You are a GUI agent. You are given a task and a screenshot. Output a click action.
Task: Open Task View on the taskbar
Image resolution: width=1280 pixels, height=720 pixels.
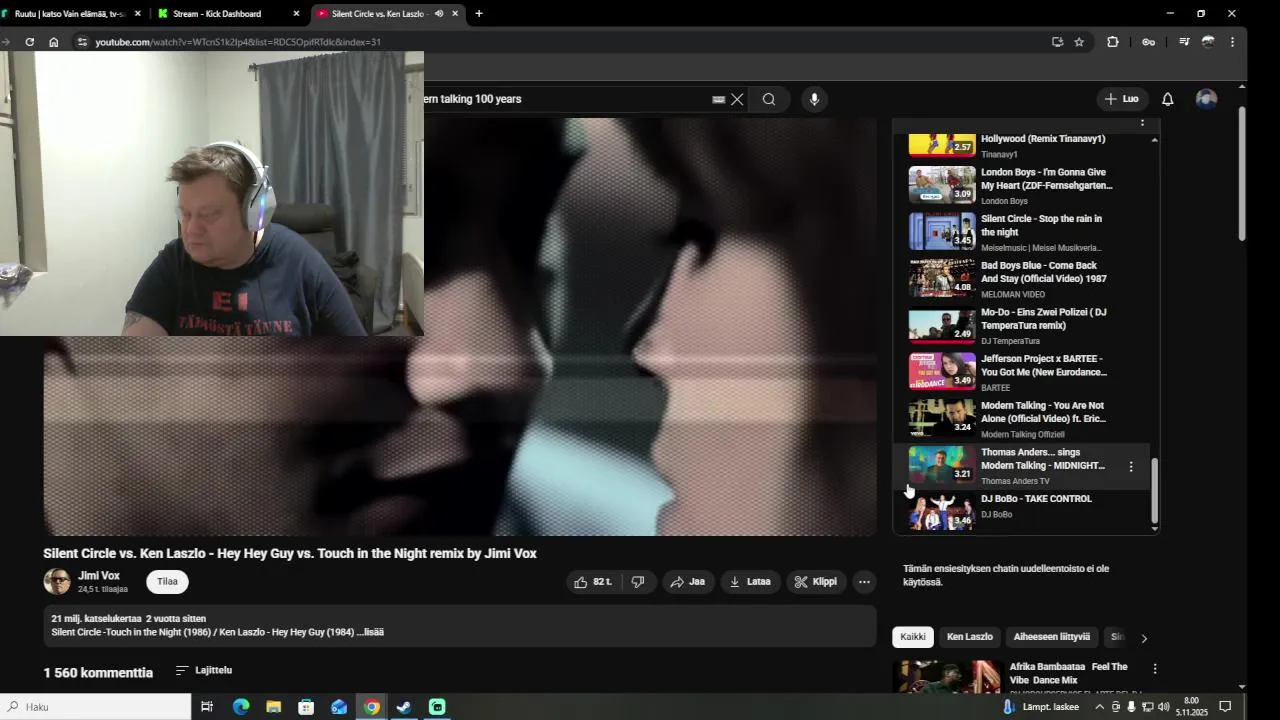pyautogui.click(x=207, y=707)
